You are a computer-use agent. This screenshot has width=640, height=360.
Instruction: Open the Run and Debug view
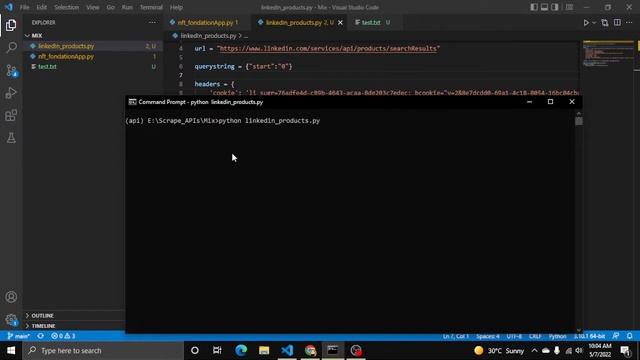(x=11, y=93)
